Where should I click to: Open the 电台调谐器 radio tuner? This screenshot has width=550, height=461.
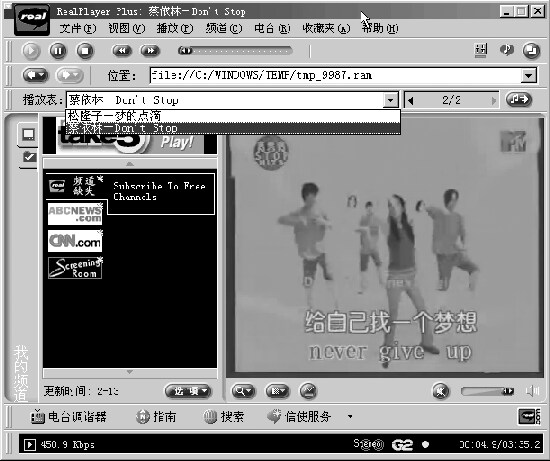(x=69, y=417)
